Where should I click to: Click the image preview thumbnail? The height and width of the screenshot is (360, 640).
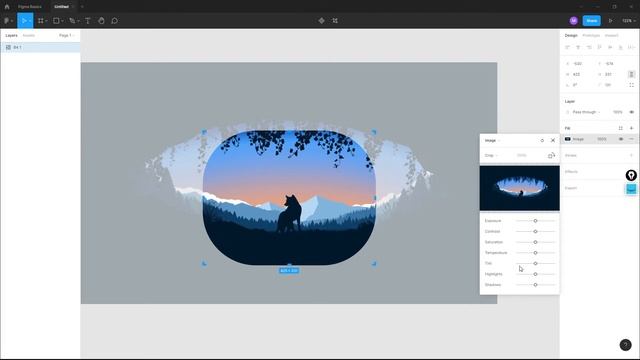520,188
